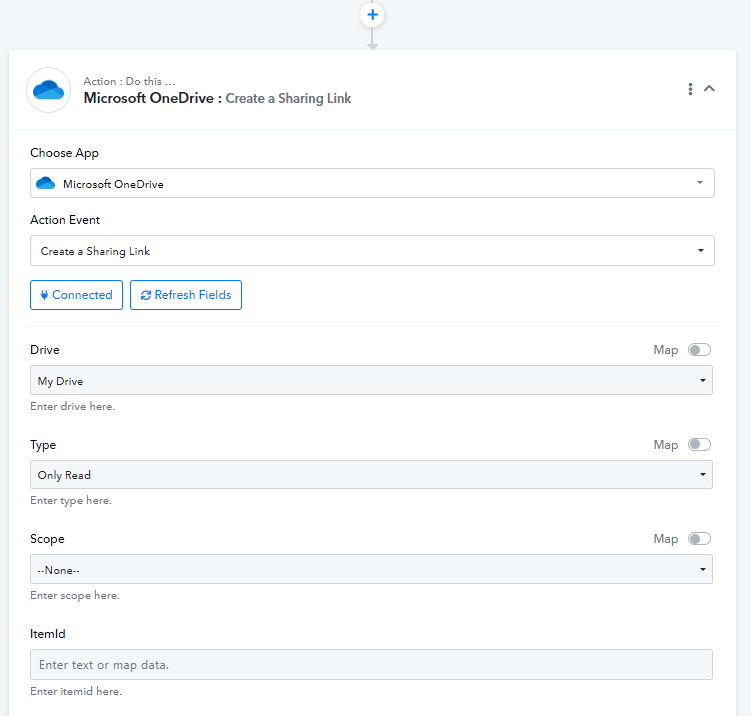Open the three-dot action menu
The image size is (751, 716).
click(x=690, y=89)
